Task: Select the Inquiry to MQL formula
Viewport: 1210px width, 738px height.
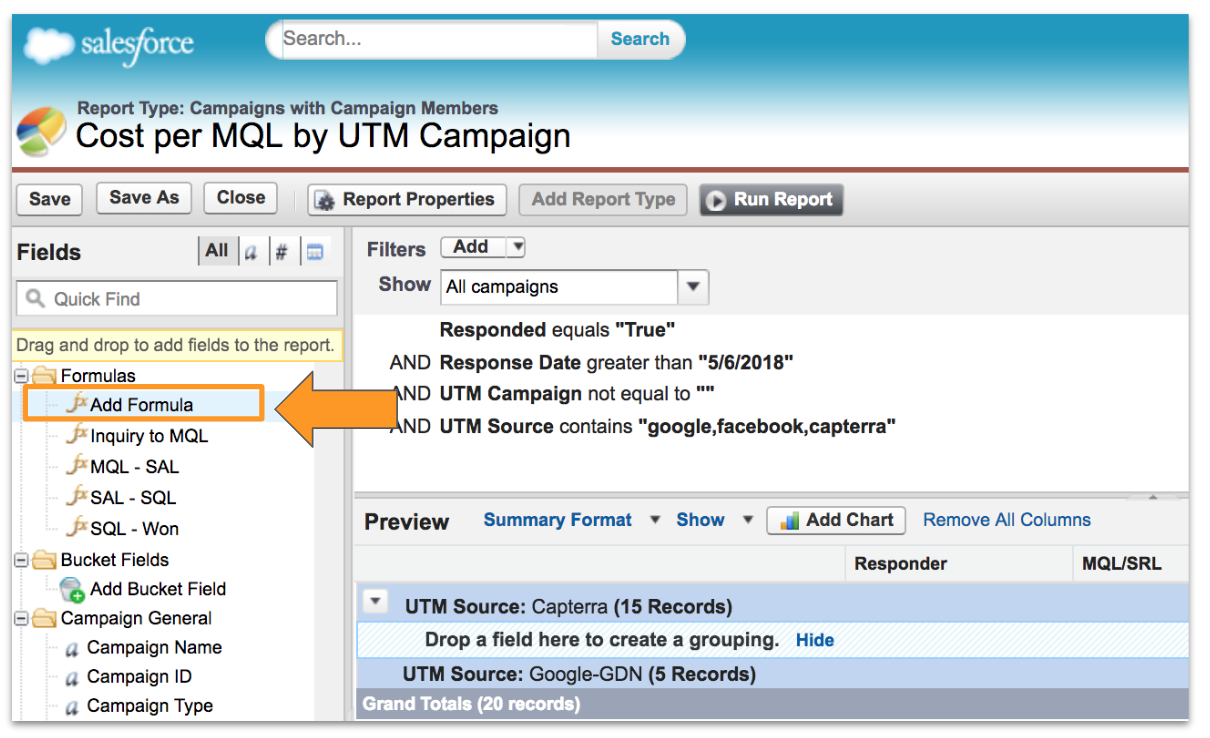Action: click(x=149, y=436)
